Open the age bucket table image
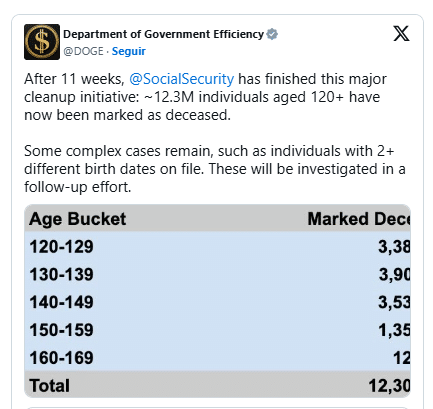This screenshot has height=409, width=433. (218, 301)
